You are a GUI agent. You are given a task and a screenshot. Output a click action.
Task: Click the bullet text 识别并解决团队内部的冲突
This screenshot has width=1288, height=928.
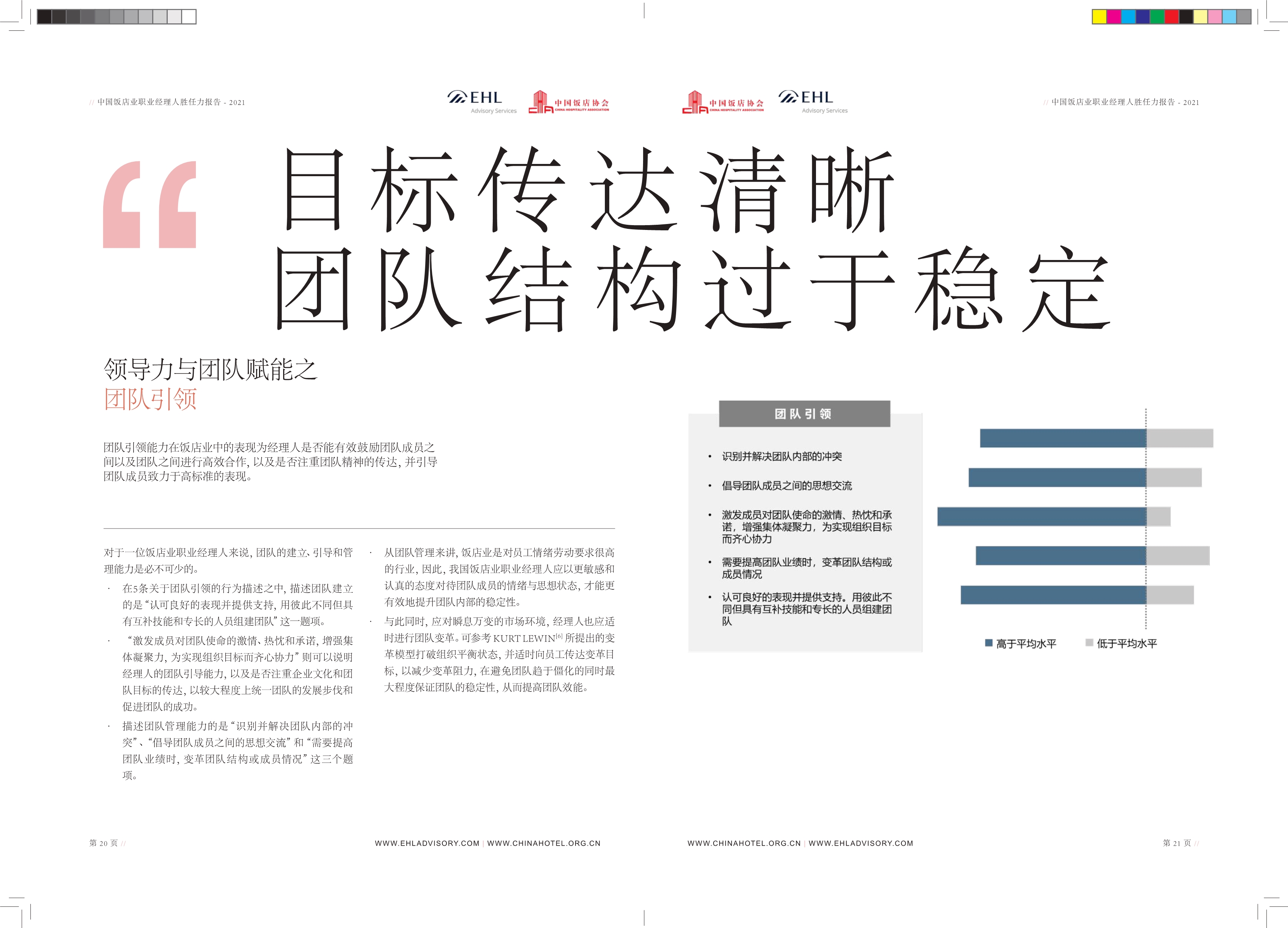(781, 456)
